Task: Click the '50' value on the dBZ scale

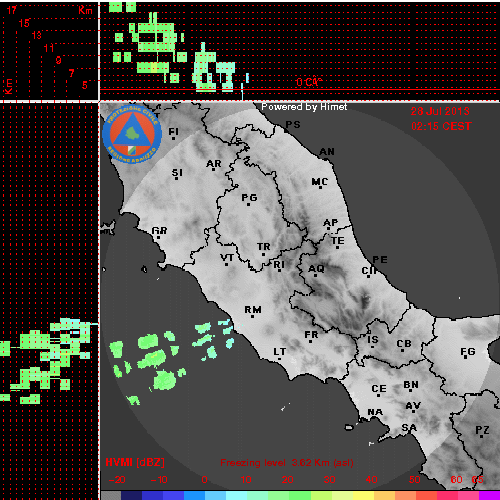Action: pos(414,480)
